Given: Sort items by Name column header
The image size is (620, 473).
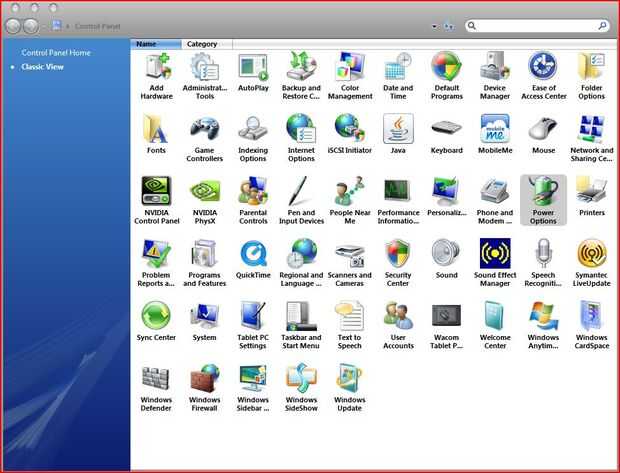Looking at the screenshot, I should (x=156, y=44).
